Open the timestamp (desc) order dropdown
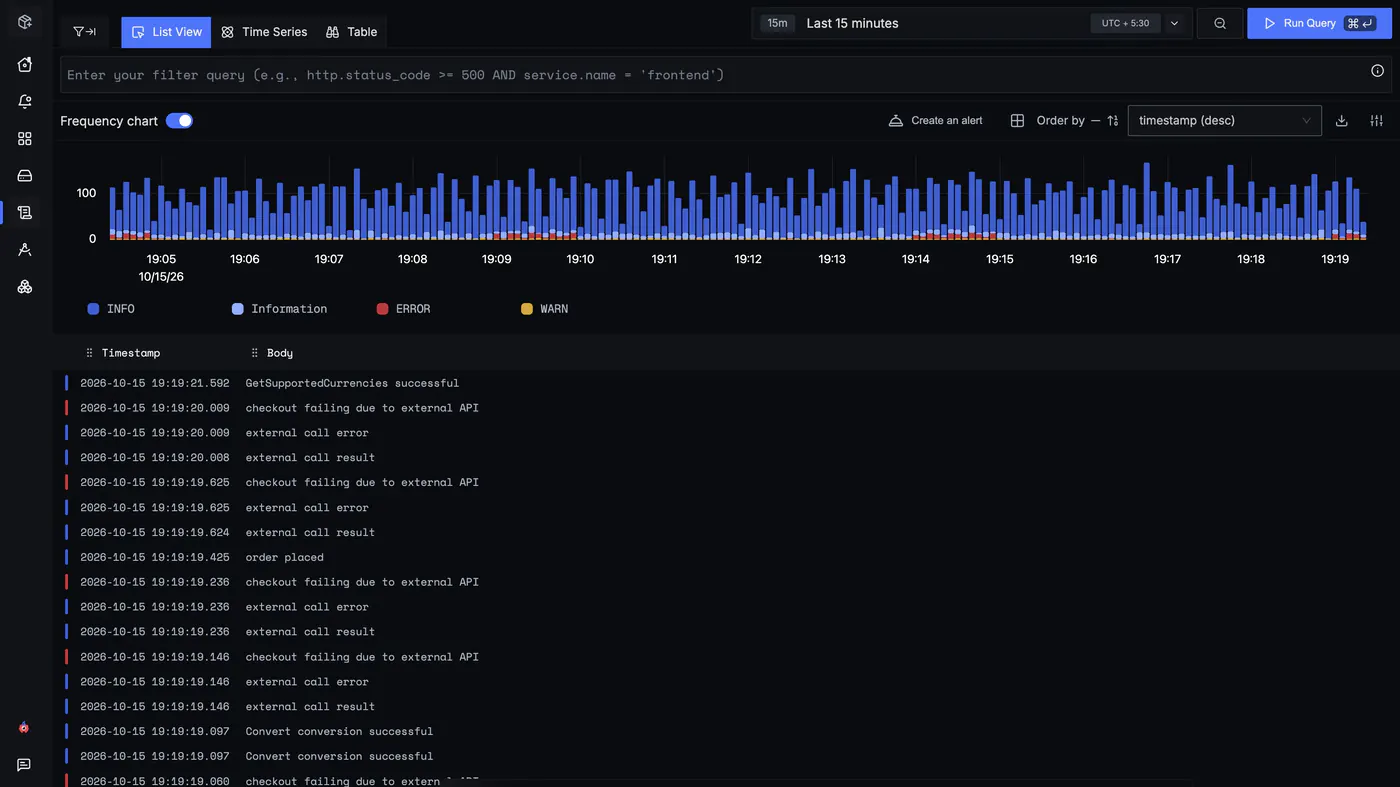Viewport: 1400px width, 787px height. (x=1224, y=121)
